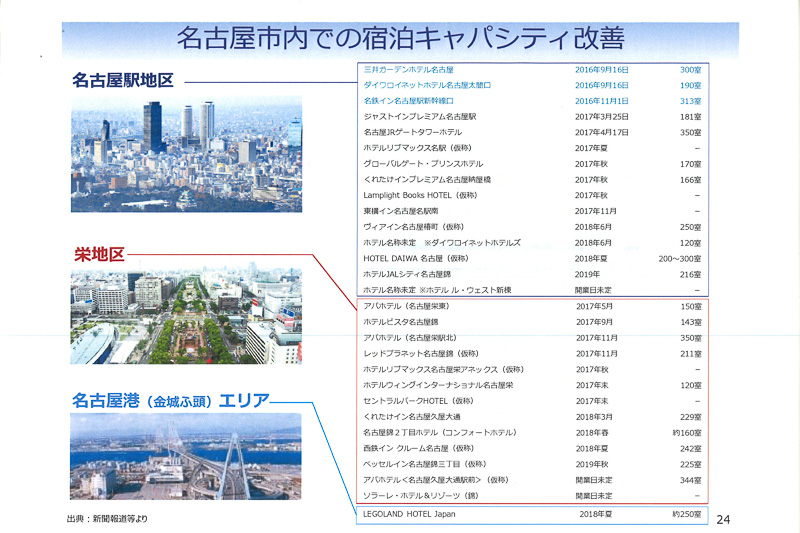Viewport: 800px width, 533px height.
Task: Click the date 2017年3月25日
Action: click(602, 117)
